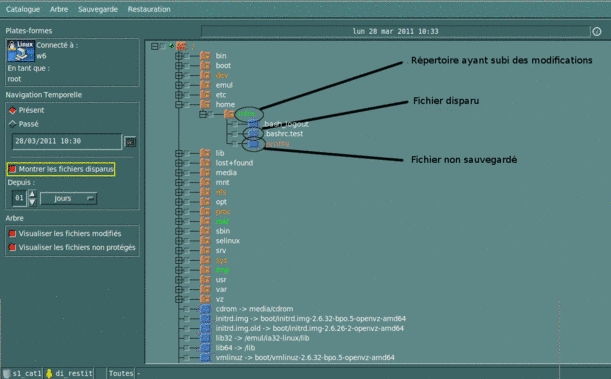Expand the bin folder
Image resolution: width=611 pixels, height=379 pixels.
(x=179, y=56)
